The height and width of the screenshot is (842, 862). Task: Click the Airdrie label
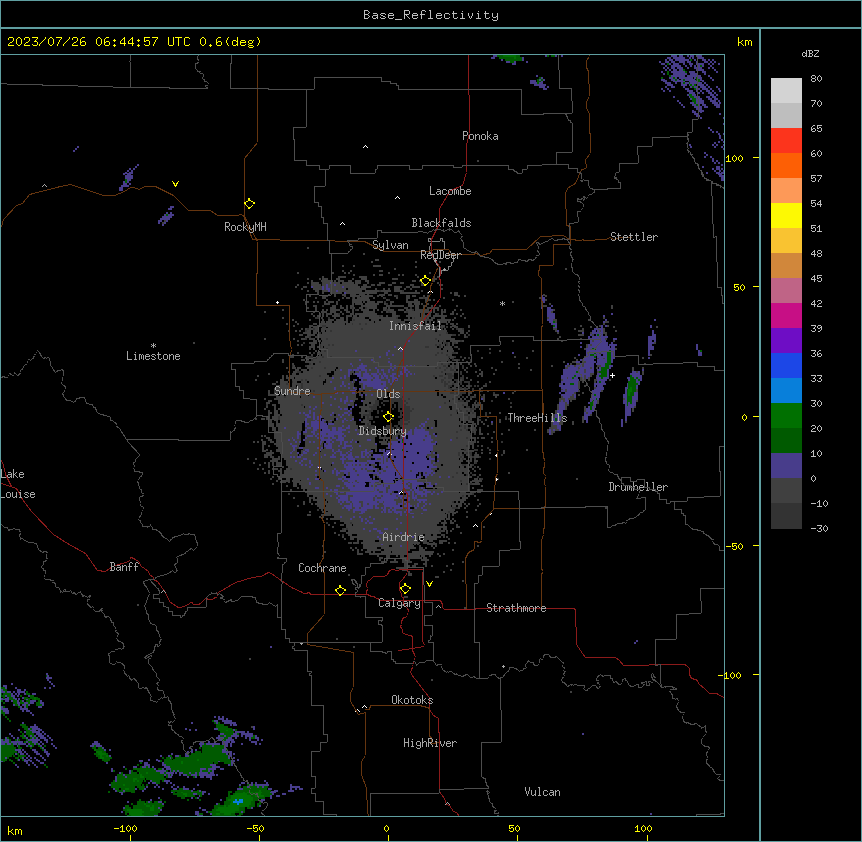(x=404, y=537)
